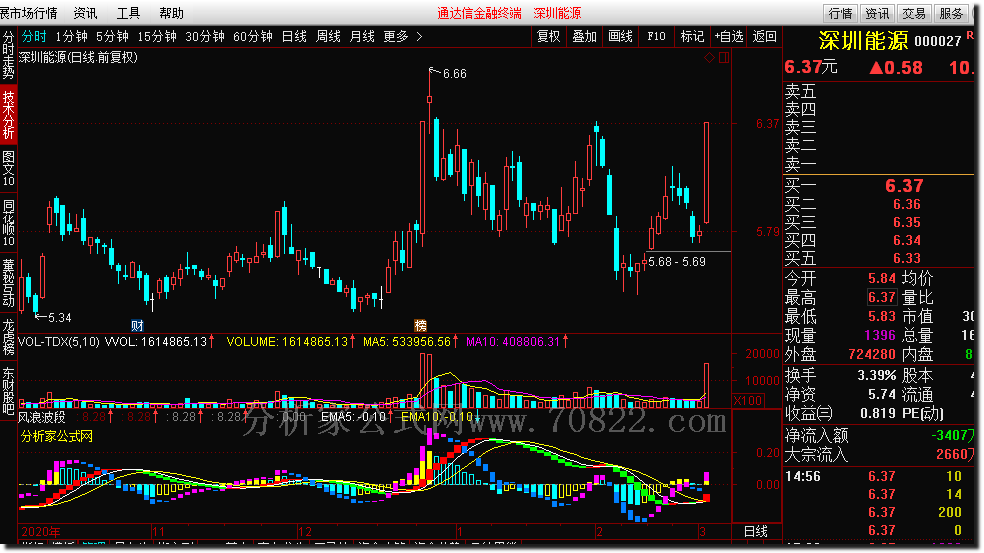Viewport: 984px width, 553px height.
Task: Click the 12 month marker on time axis
Action: [305, 532]
